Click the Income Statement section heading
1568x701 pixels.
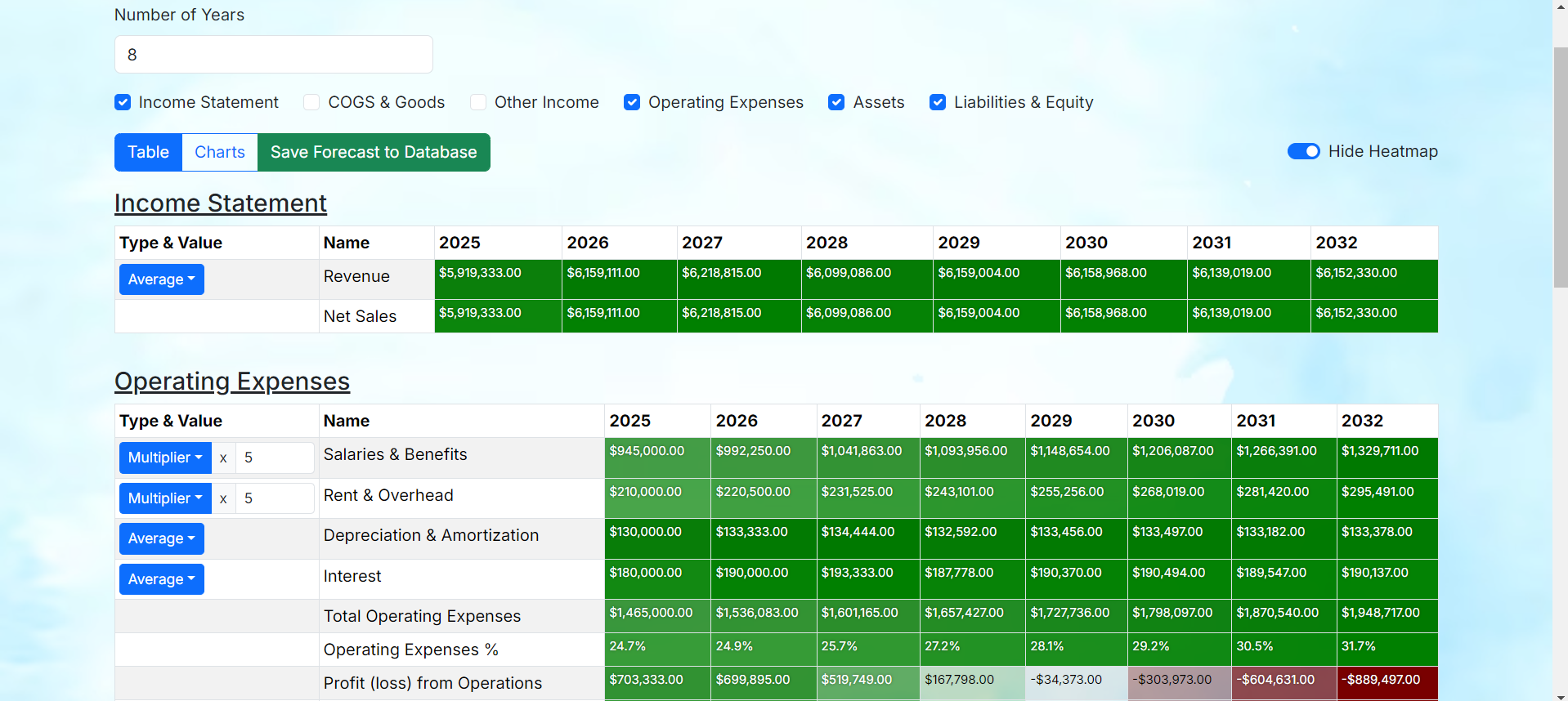point(221,203)
